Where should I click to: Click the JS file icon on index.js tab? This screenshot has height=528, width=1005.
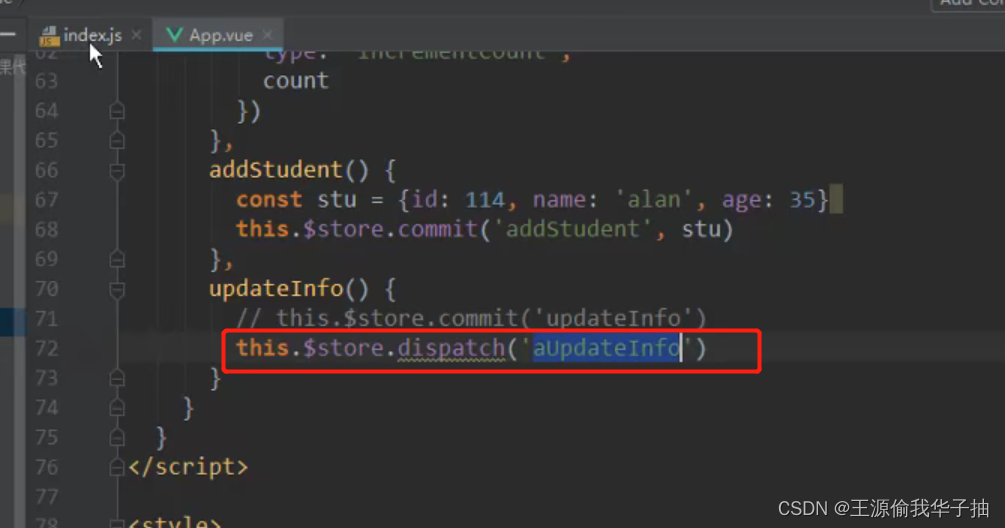[49, 36]
